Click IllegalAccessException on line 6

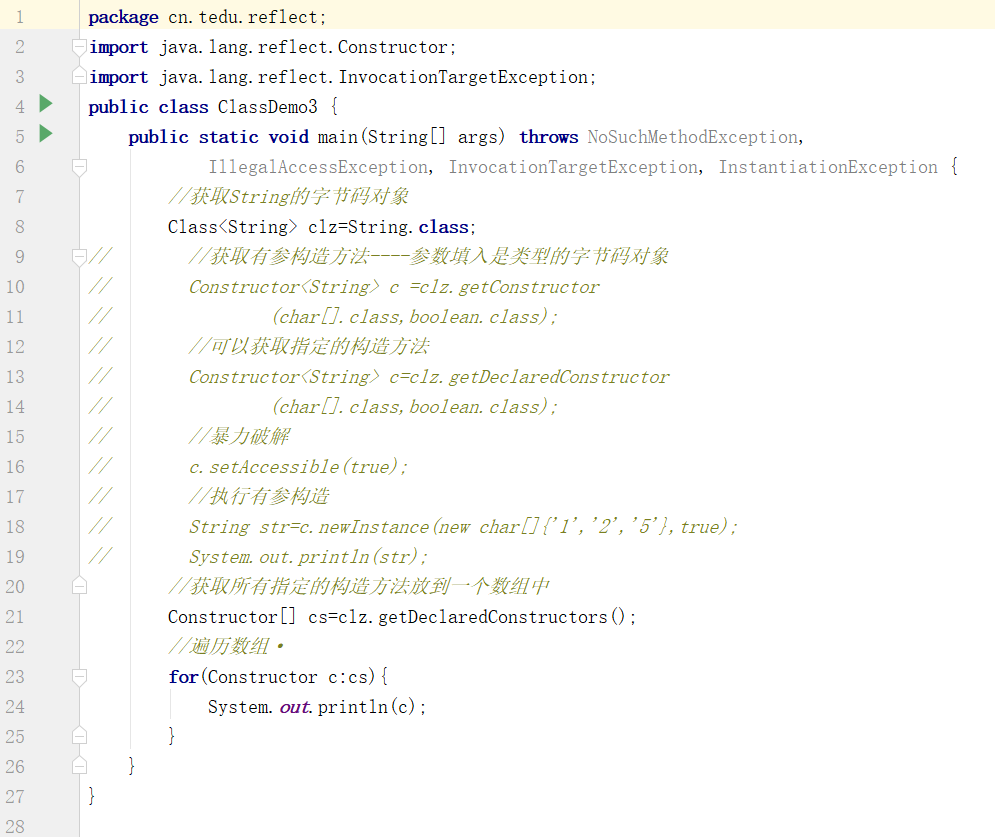pyautogui.click(x=318, y=167)
